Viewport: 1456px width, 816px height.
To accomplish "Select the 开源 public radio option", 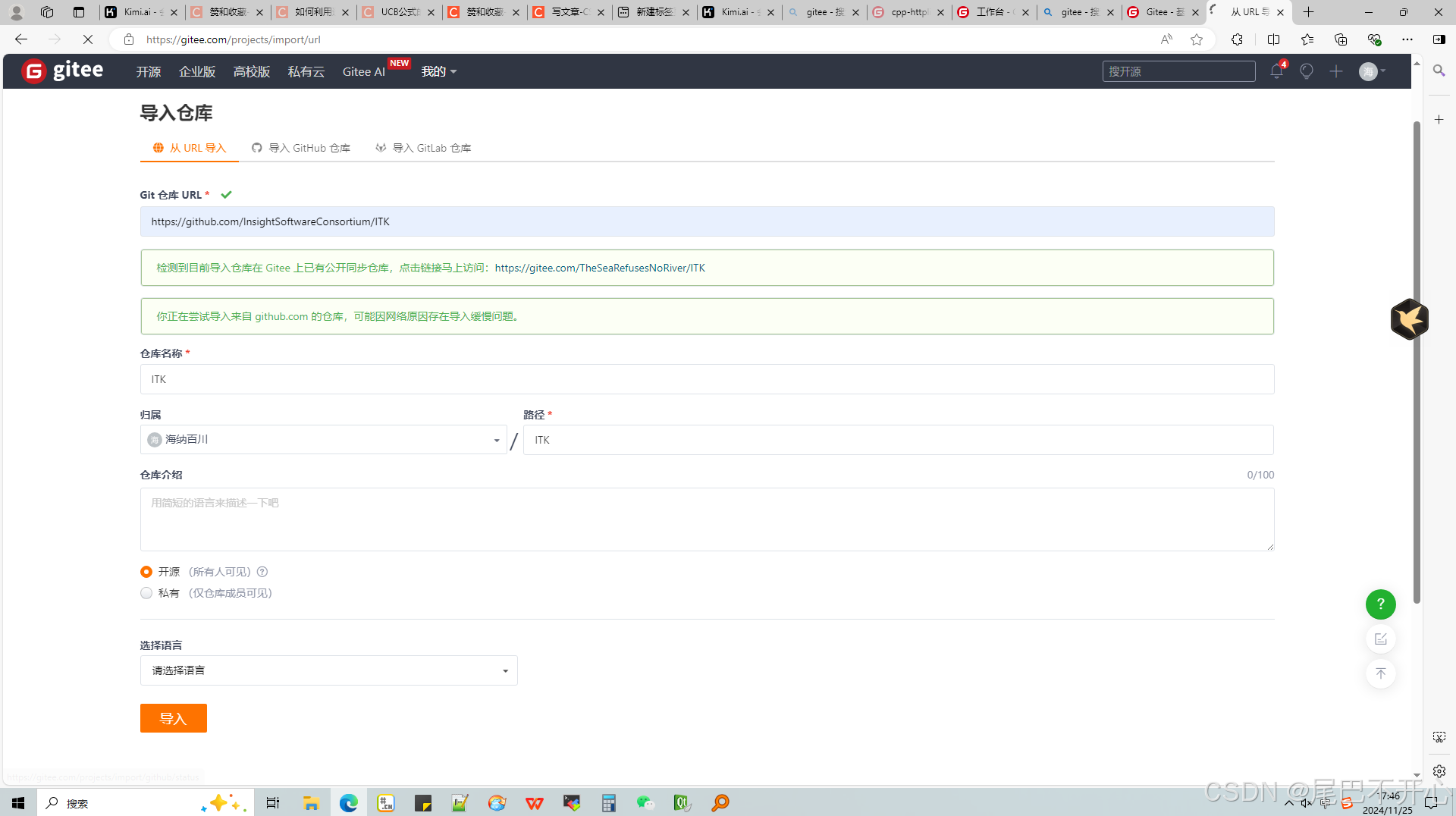I will [x=146, y=572].
